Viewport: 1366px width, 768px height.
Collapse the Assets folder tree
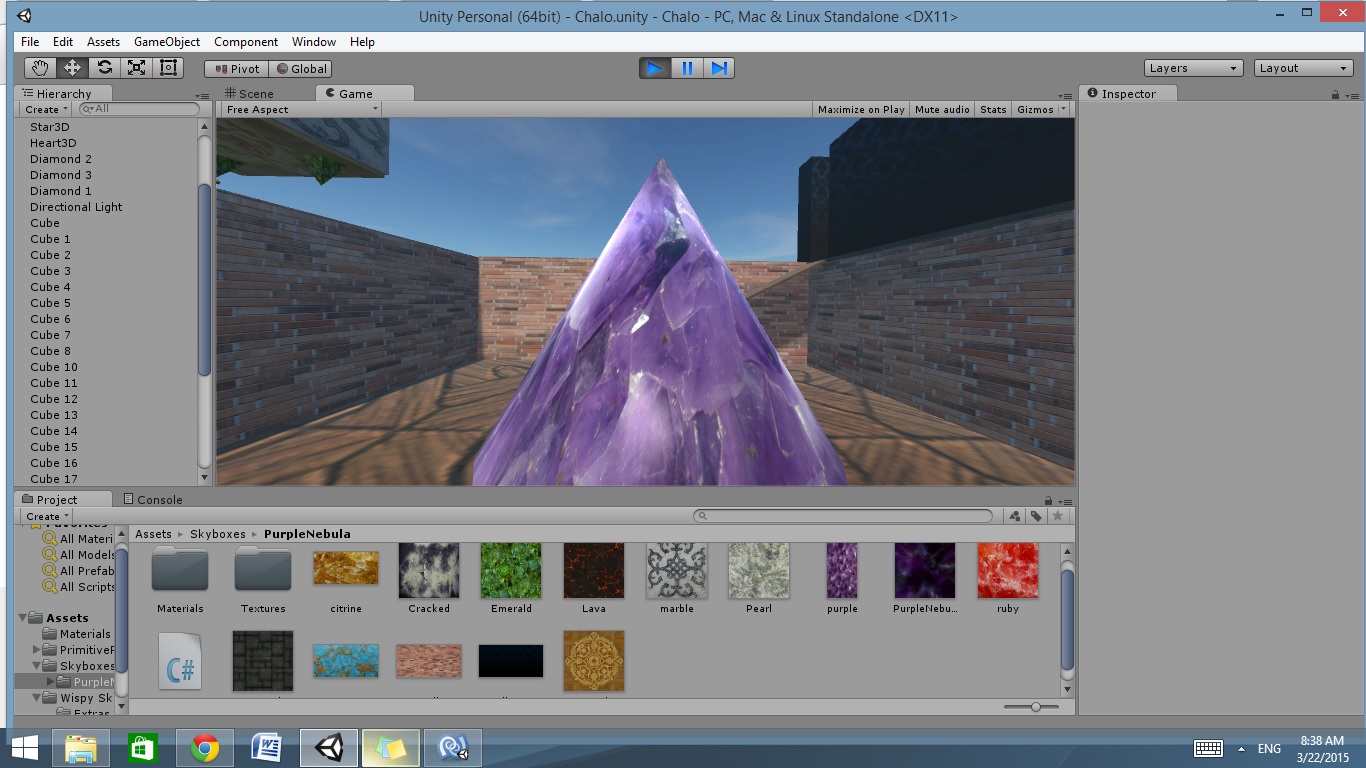24,618
